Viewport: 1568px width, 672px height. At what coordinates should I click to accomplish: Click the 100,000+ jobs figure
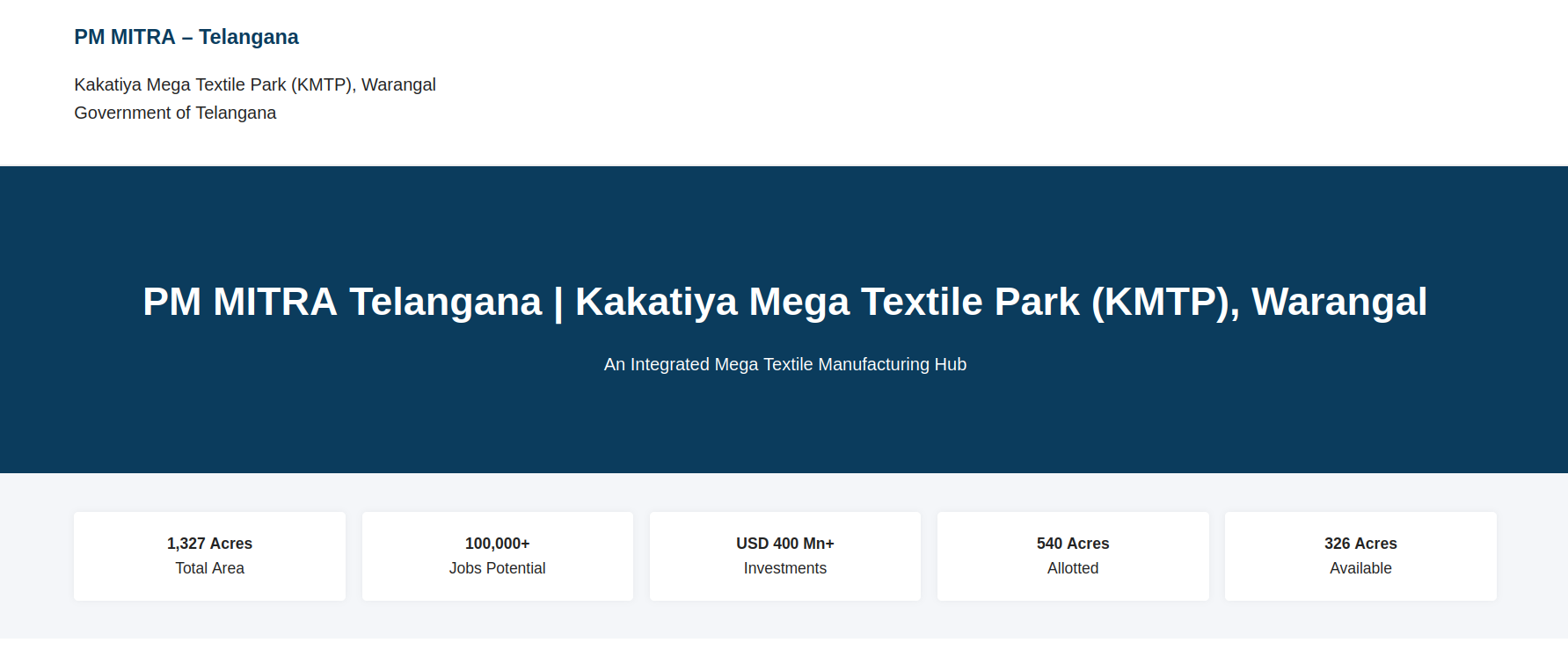tap(497, 544)
